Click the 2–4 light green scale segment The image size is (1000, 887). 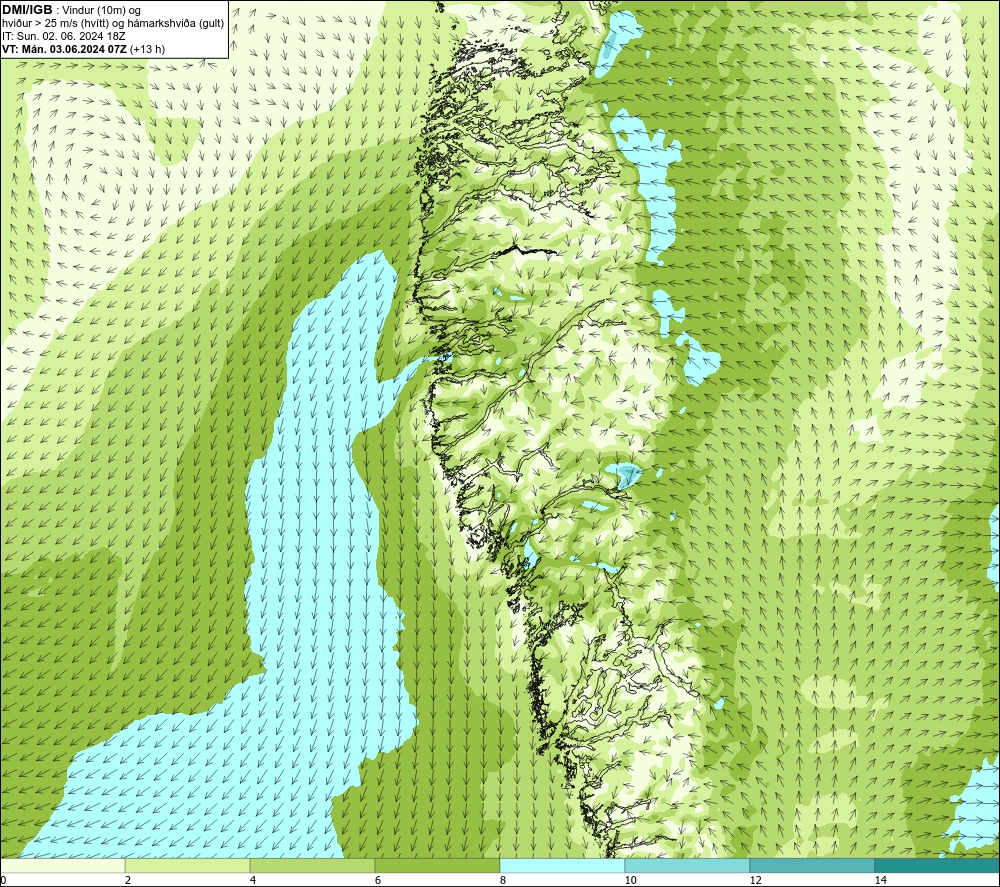click(x=188, y=866)
